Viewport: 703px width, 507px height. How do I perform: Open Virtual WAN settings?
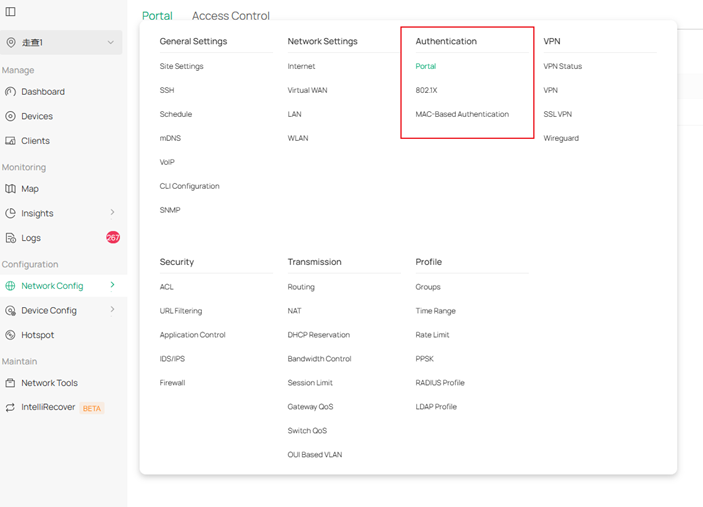tap(308, 90)
